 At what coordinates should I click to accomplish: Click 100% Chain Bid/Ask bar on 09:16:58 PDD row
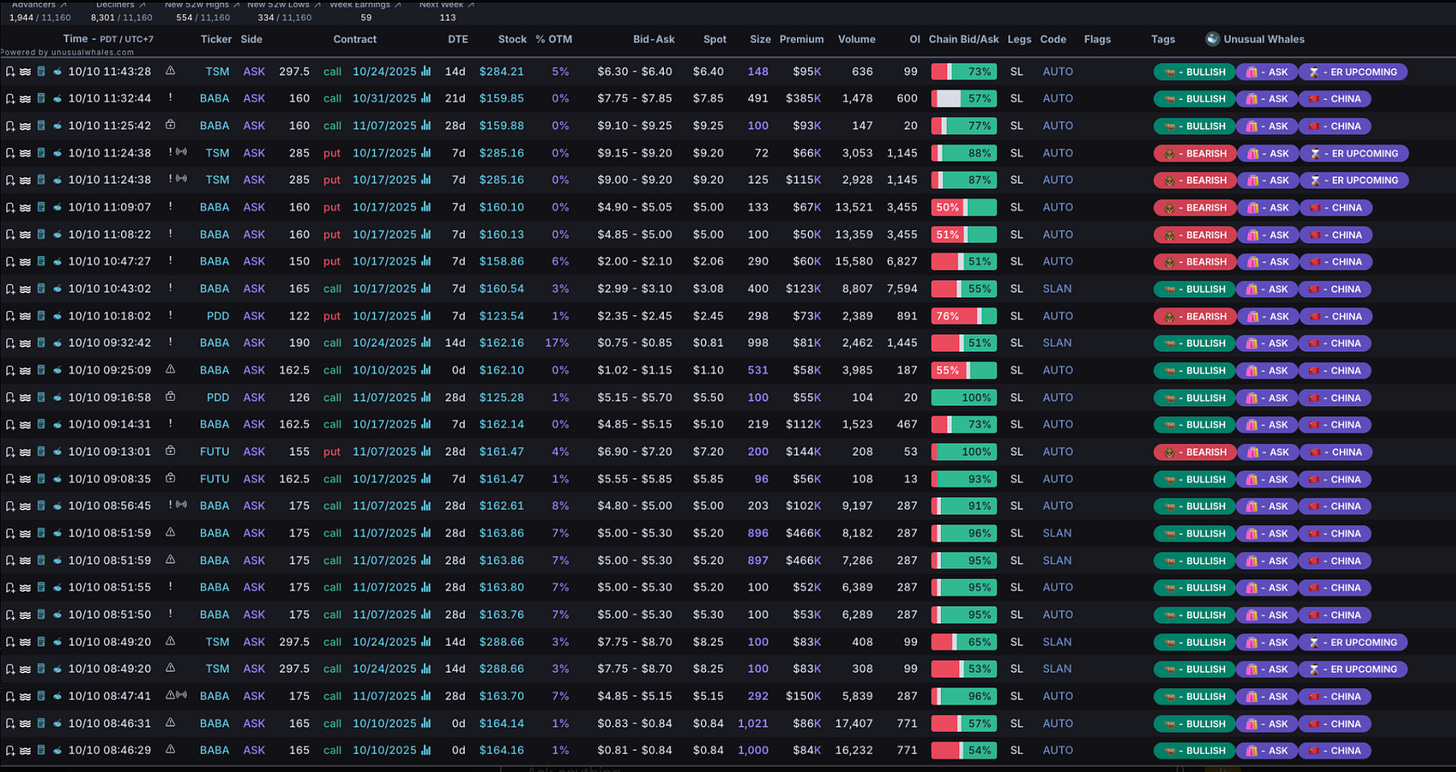point(964,397)
